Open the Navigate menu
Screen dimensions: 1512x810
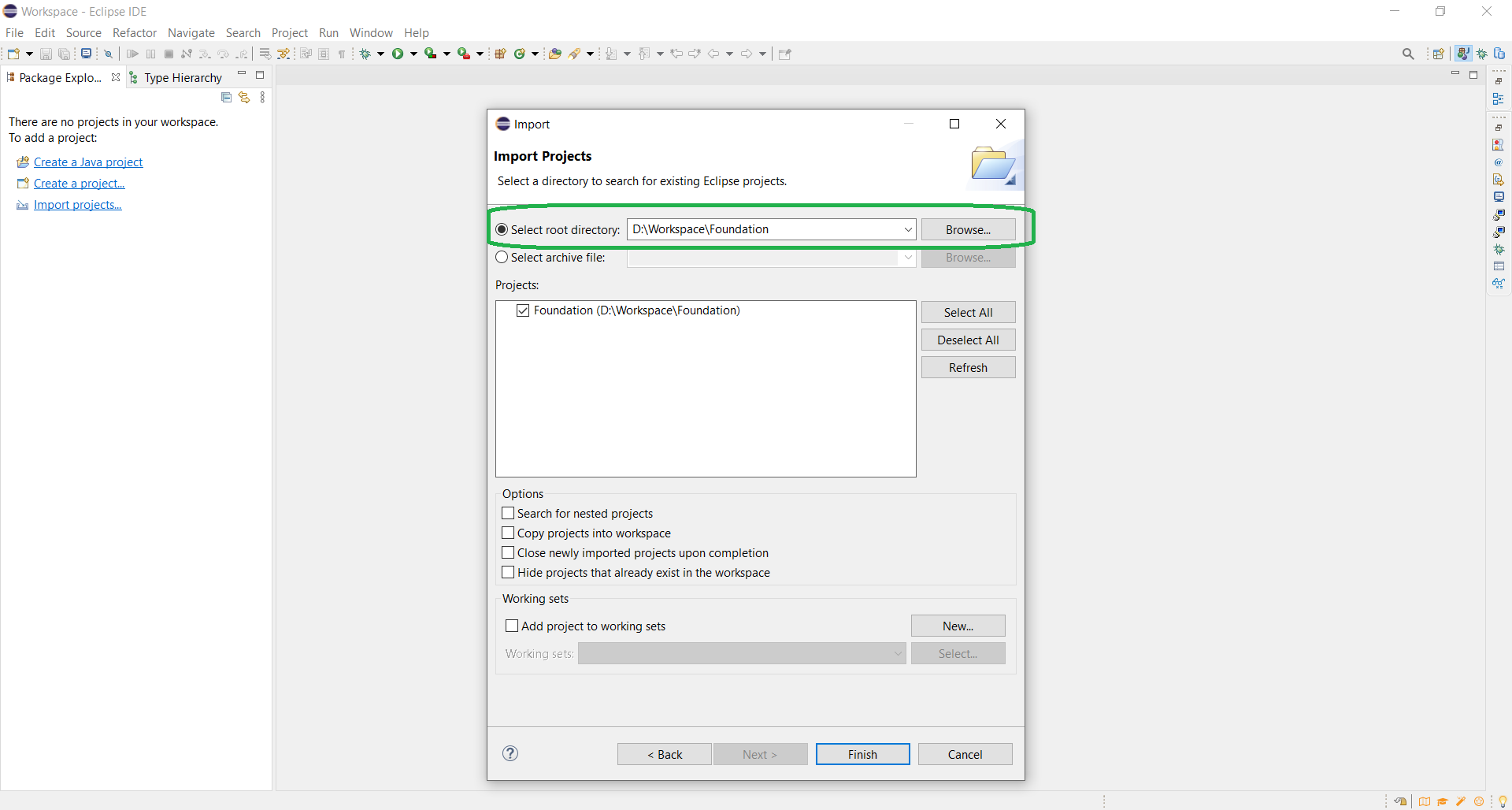[x=191, y=32]
